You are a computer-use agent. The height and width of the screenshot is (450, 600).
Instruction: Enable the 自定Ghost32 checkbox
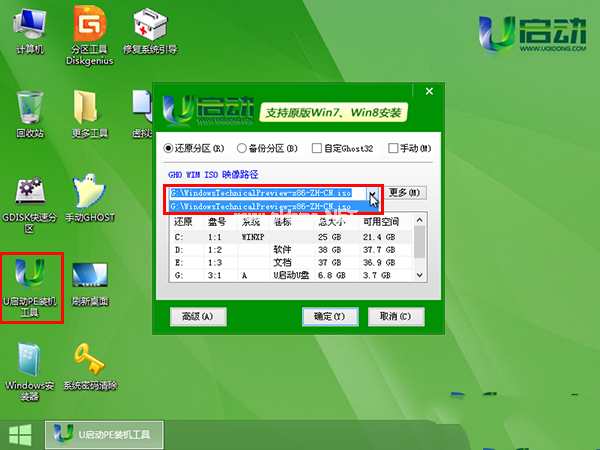point(317,148)
